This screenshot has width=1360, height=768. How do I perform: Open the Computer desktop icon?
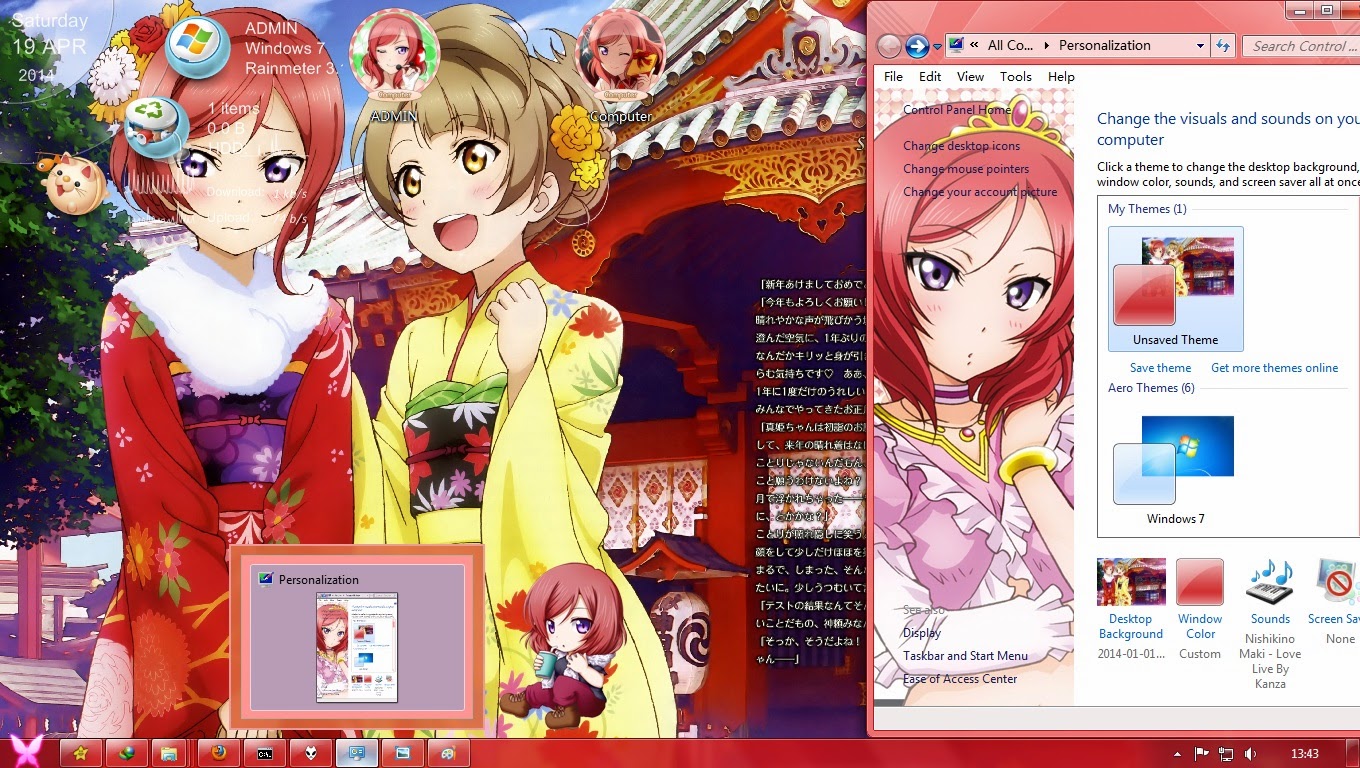click(x=620, y=68)
